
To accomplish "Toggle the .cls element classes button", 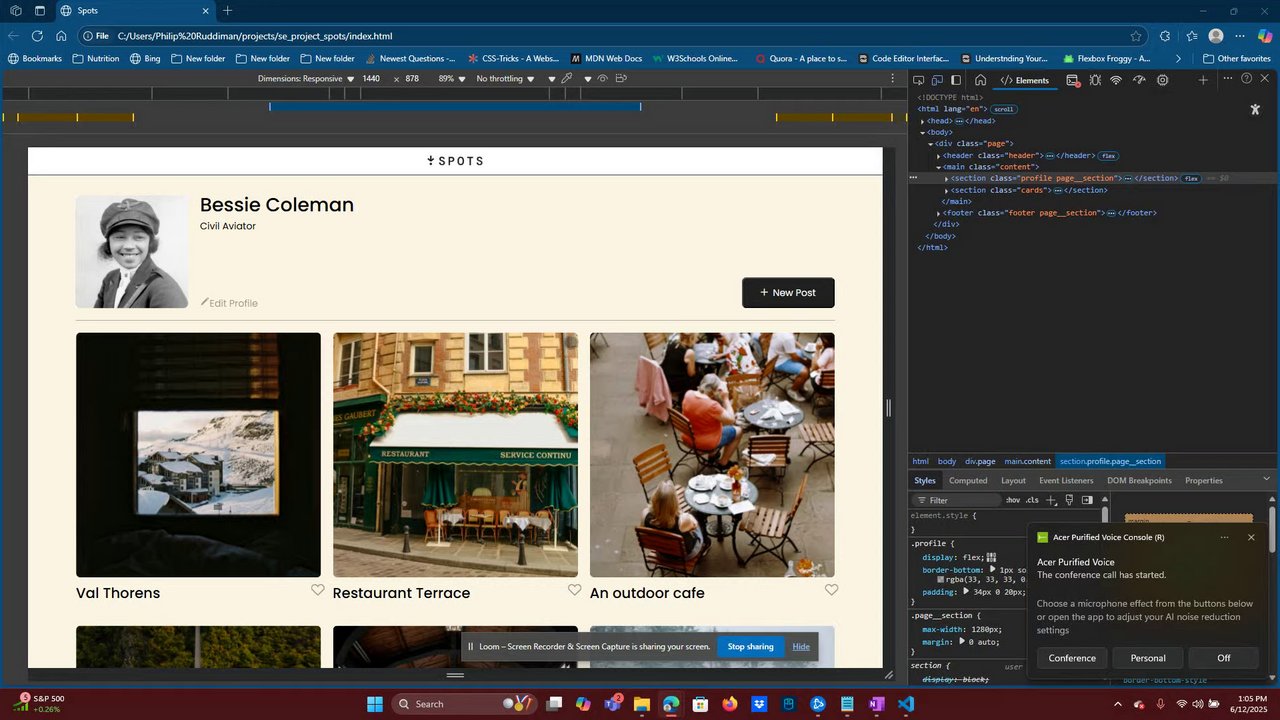I will coord(1032,500).
